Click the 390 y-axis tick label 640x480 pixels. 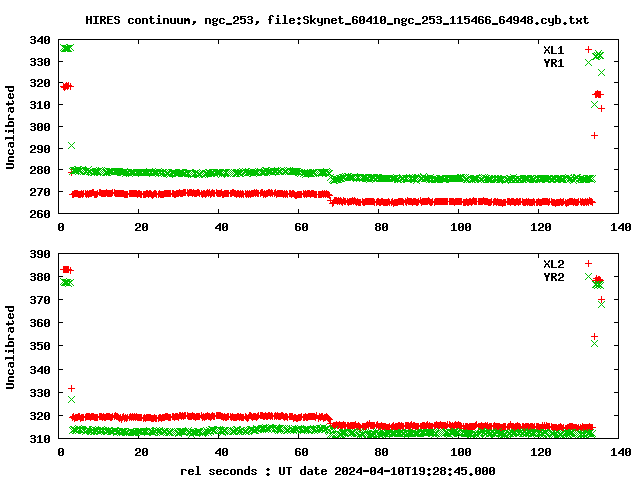tap(40, 254)
